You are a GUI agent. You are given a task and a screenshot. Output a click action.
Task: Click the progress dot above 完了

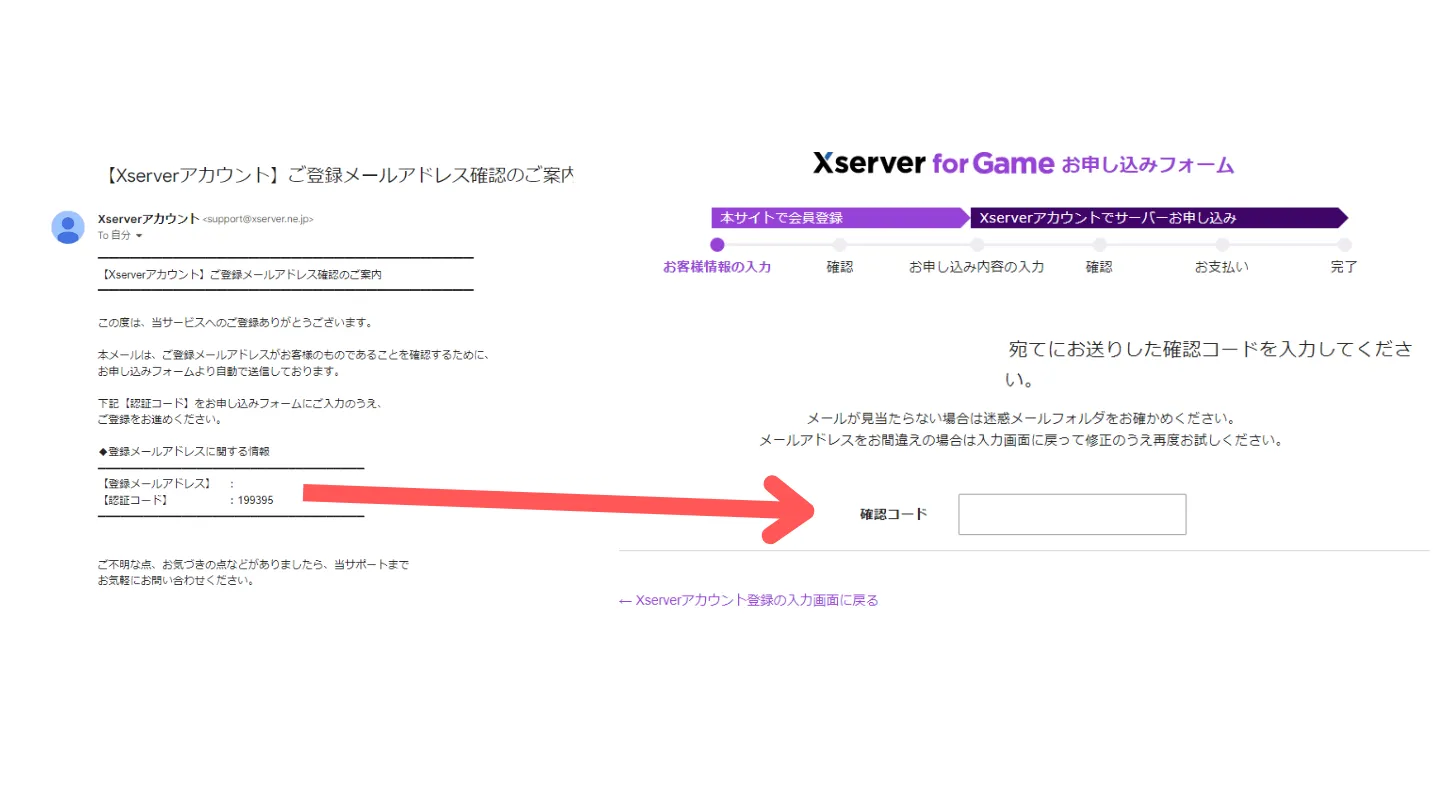[1344, 245]
